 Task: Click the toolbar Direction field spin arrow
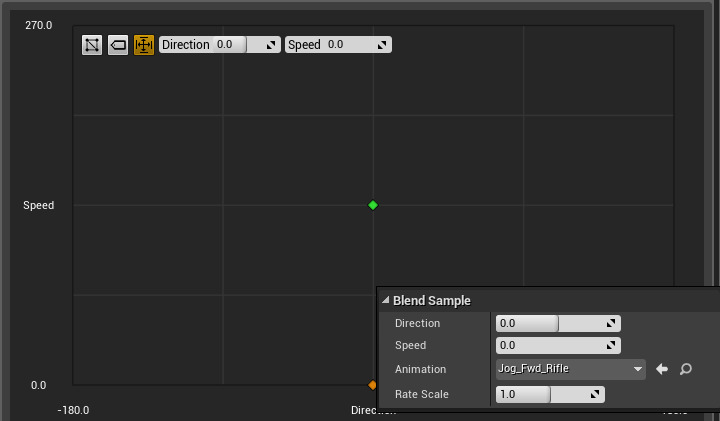(x=271, y=45)
